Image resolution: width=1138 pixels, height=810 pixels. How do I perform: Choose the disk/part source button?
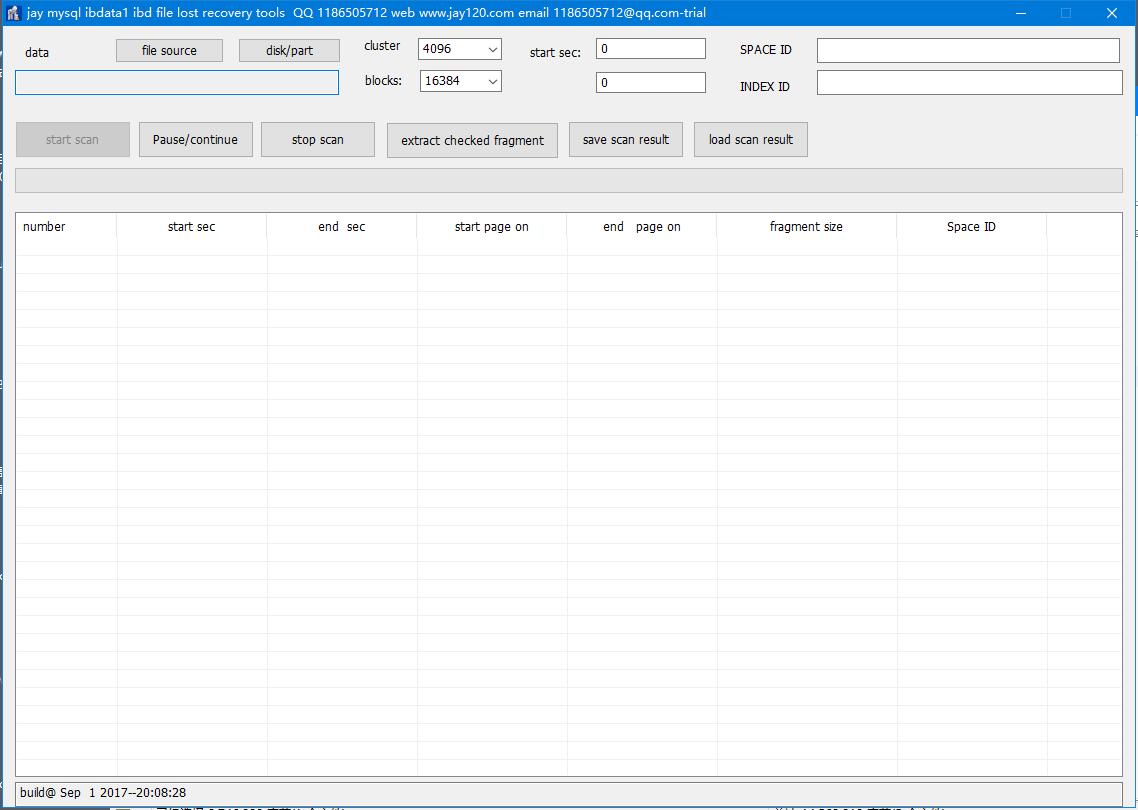(x=290, y=51)
